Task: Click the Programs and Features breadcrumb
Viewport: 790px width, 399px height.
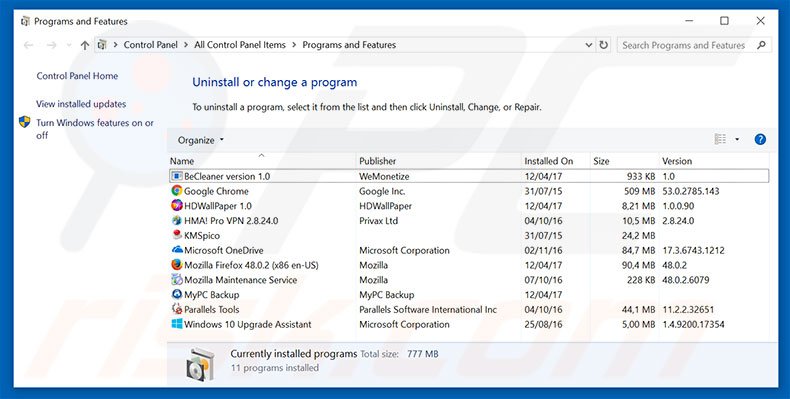Action: point(349,45)
